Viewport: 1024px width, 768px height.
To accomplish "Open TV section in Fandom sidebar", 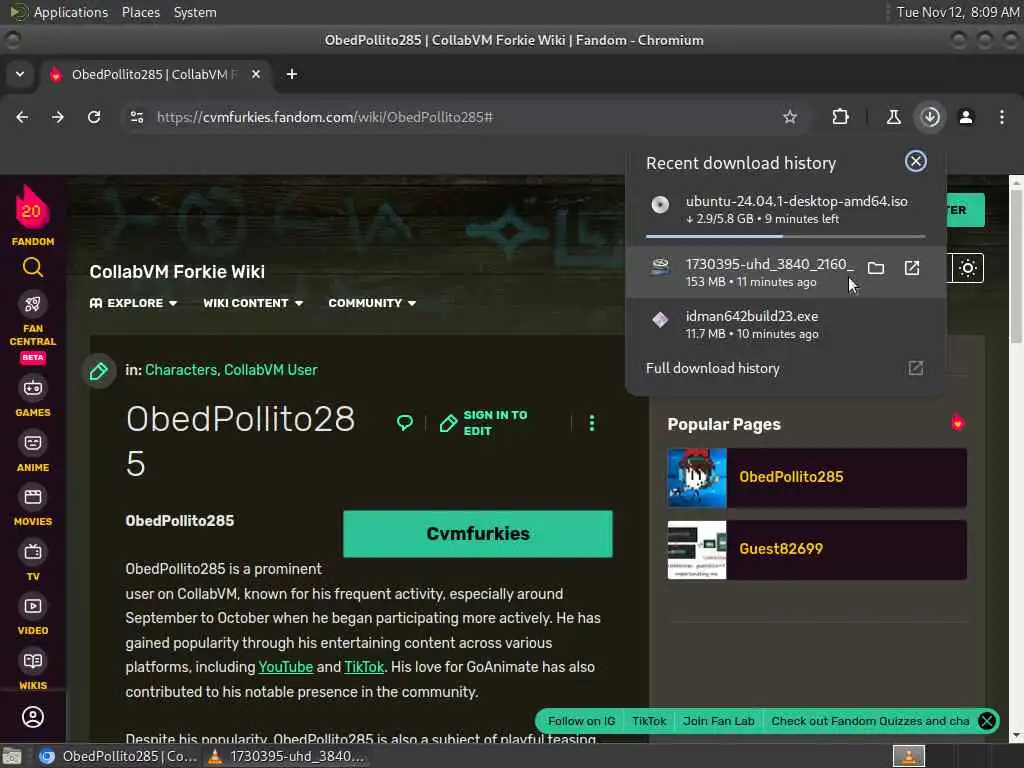I will (x=33, y=561).
